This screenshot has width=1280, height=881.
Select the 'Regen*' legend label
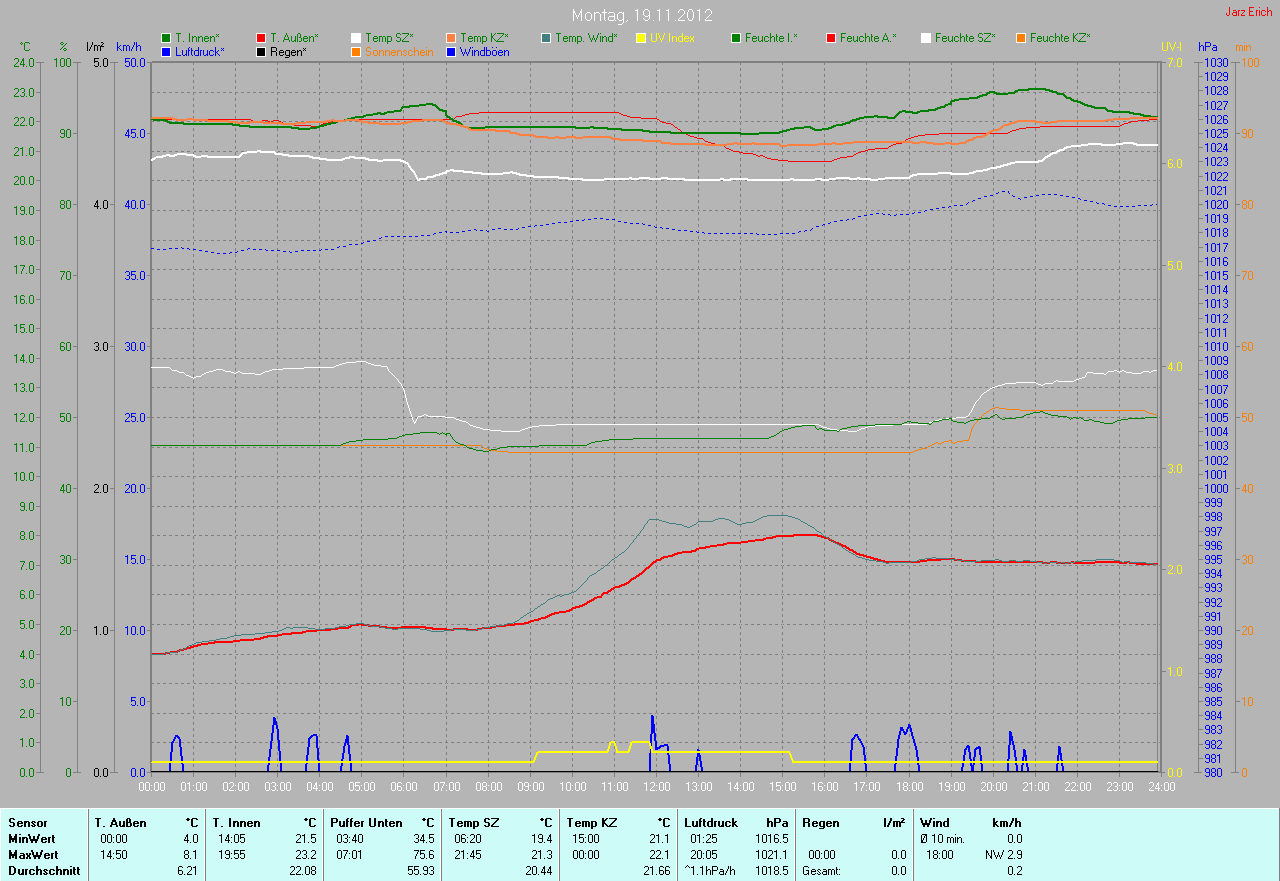(288, 51)
